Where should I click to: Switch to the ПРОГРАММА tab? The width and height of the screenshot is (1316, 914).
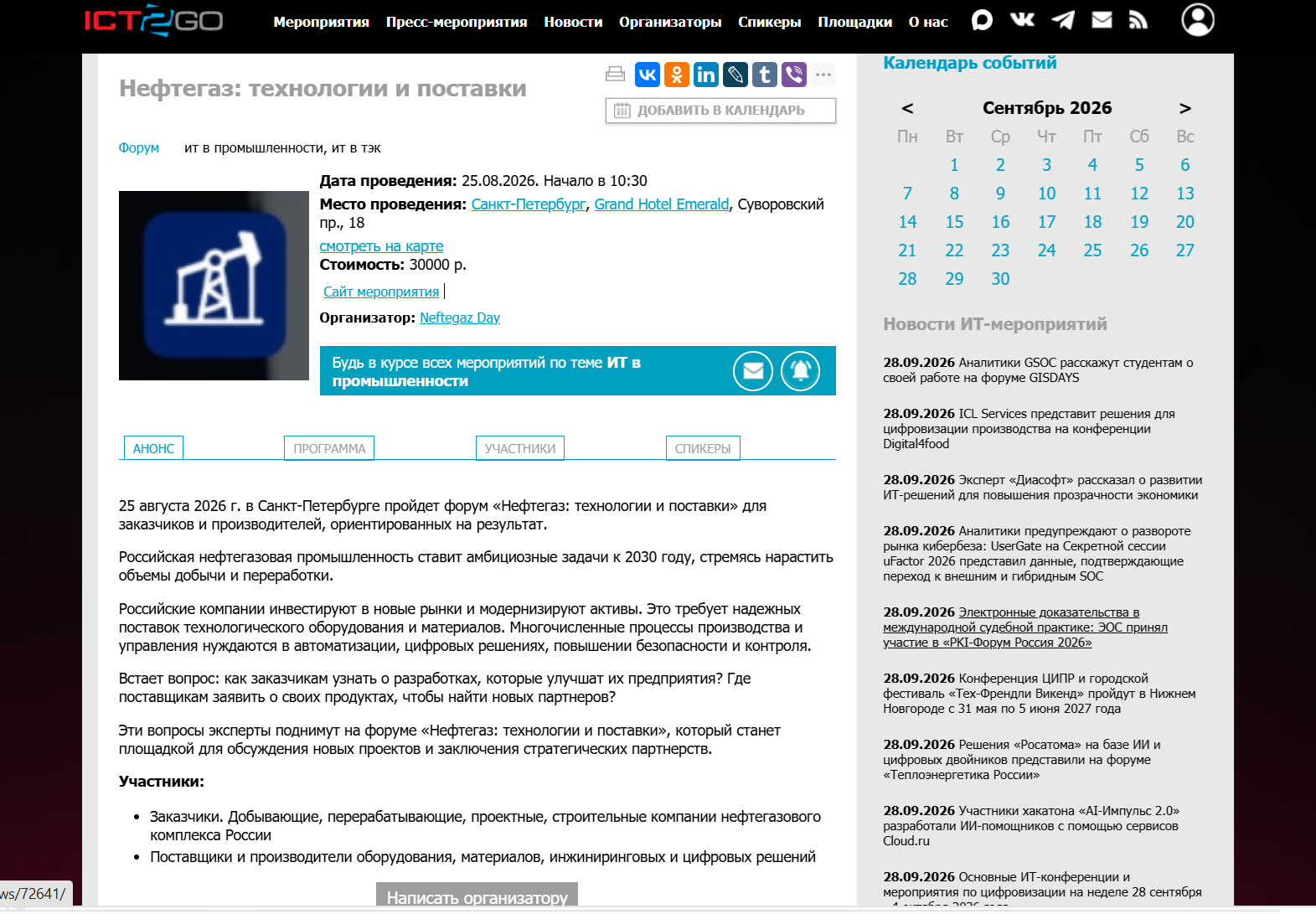click(x=329, y=448)
